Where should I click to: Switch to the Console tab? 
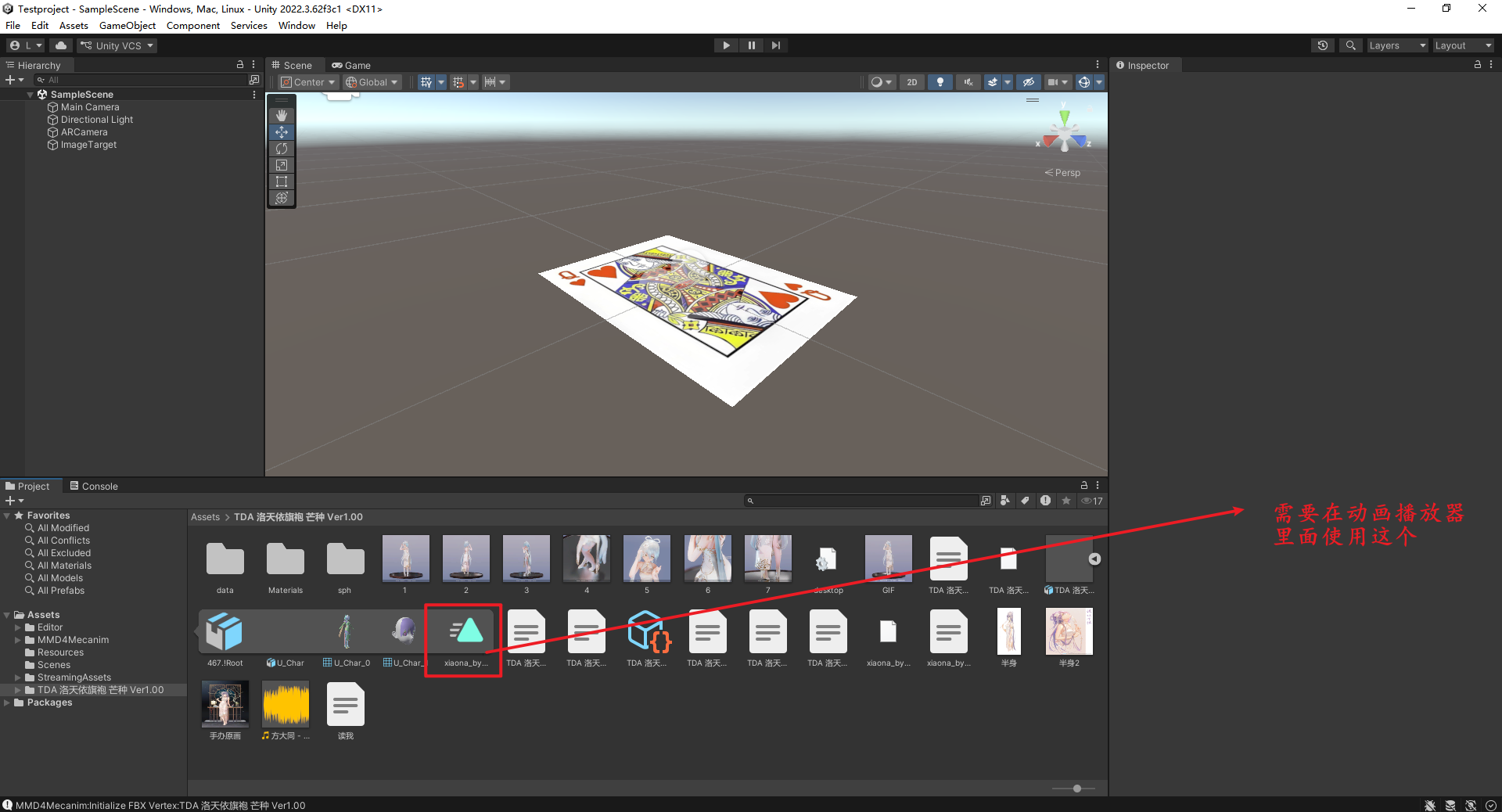[94, 486]
